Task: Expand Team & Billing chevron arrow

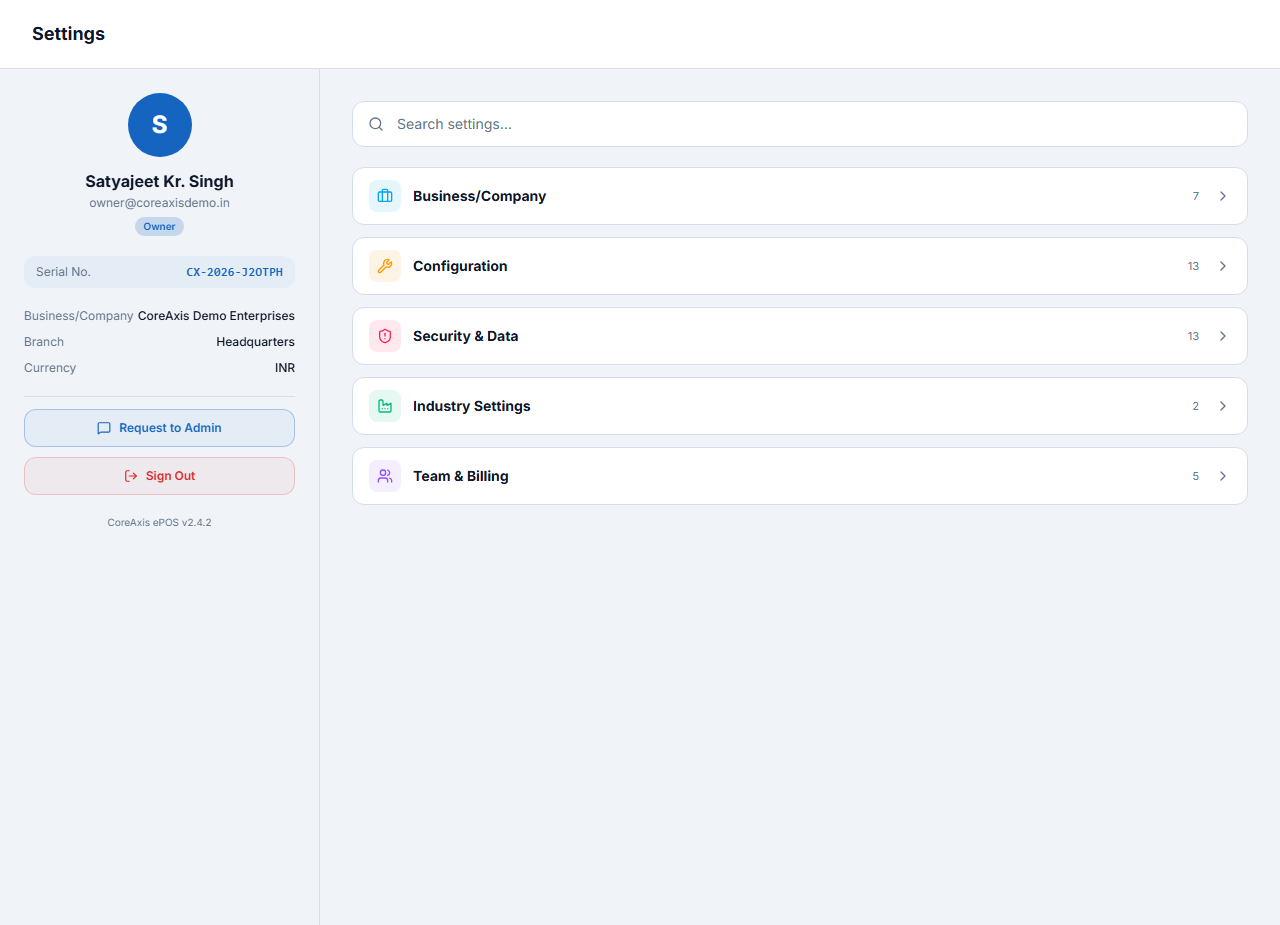Action: coord(1223,476)
